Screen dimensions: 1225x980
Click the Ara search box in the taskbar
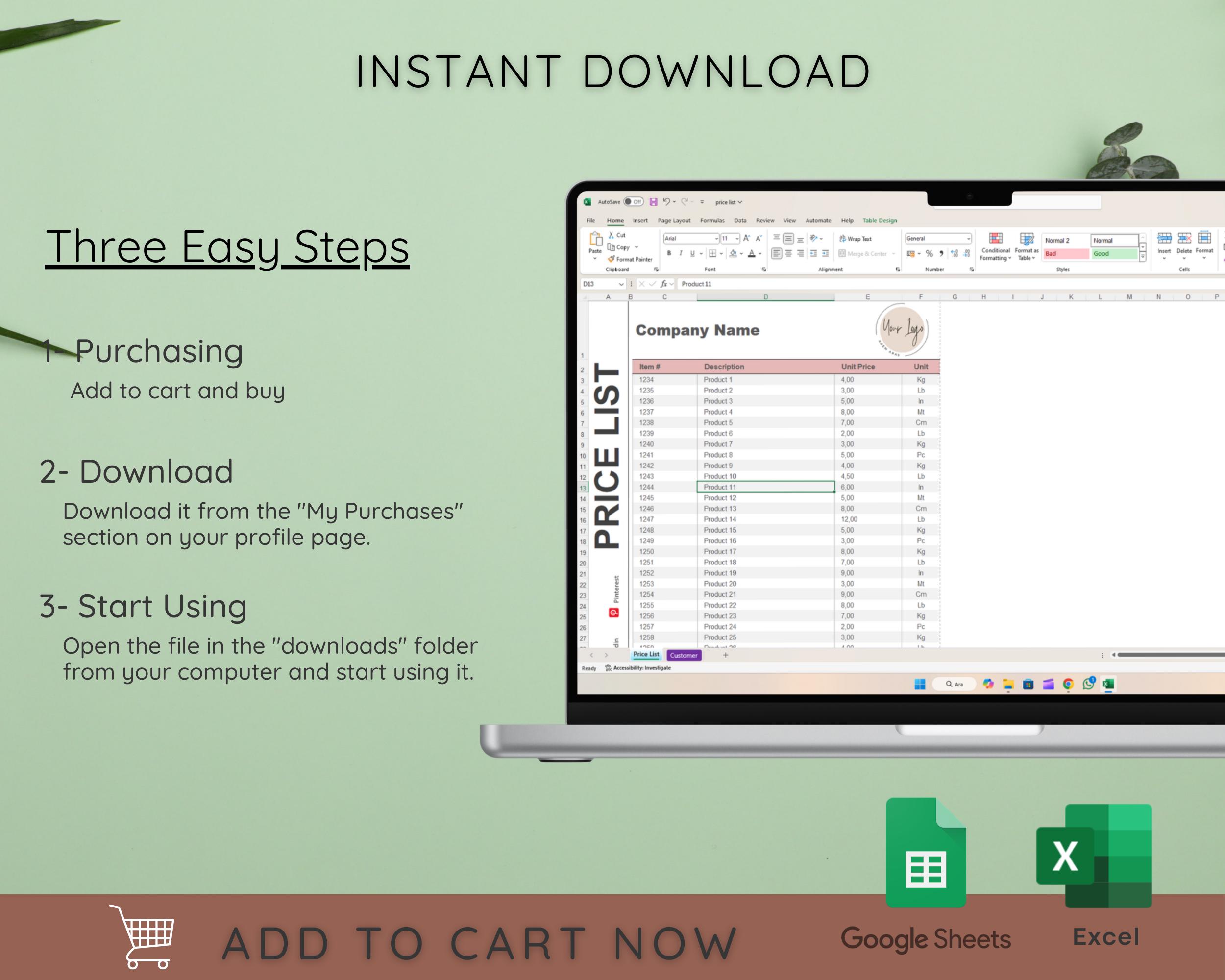coord(954,684)
